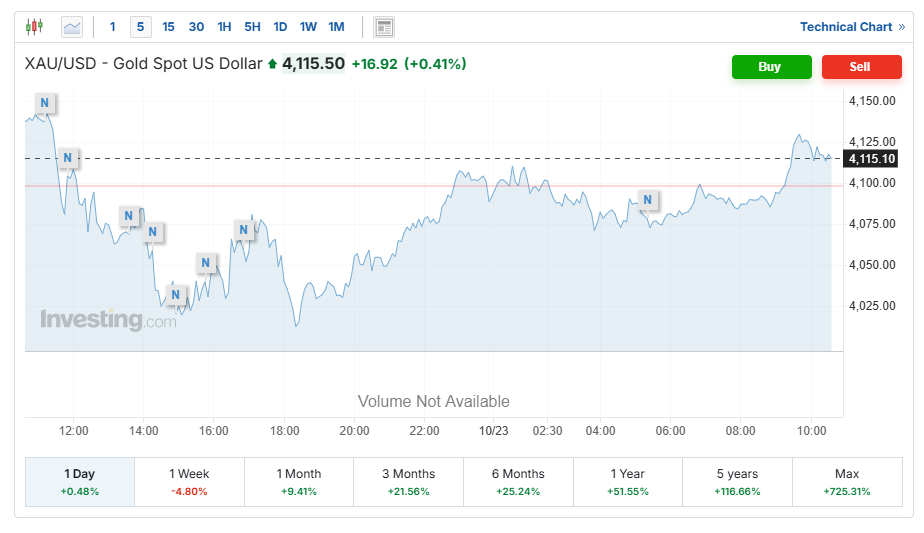Screen dimensions: 924x533
Task: Enable the 1H chart interval
Action: (224, 27)
